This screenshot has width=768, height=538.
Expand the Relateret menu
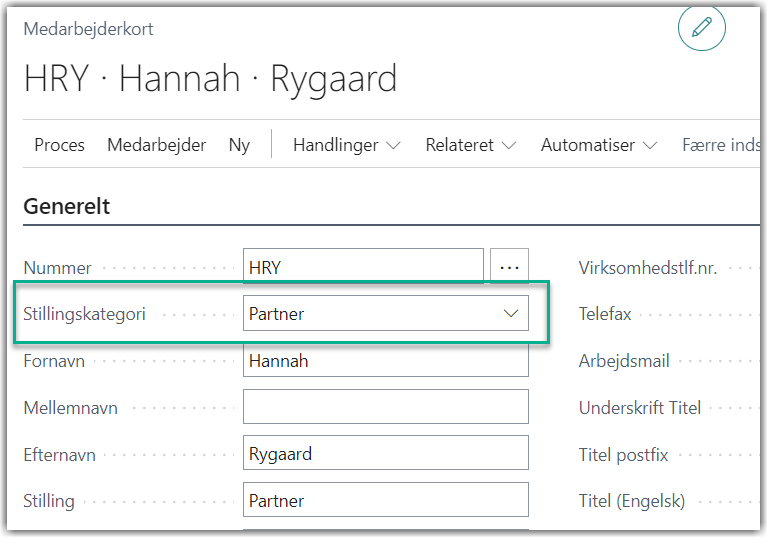[x=470, y=145]
